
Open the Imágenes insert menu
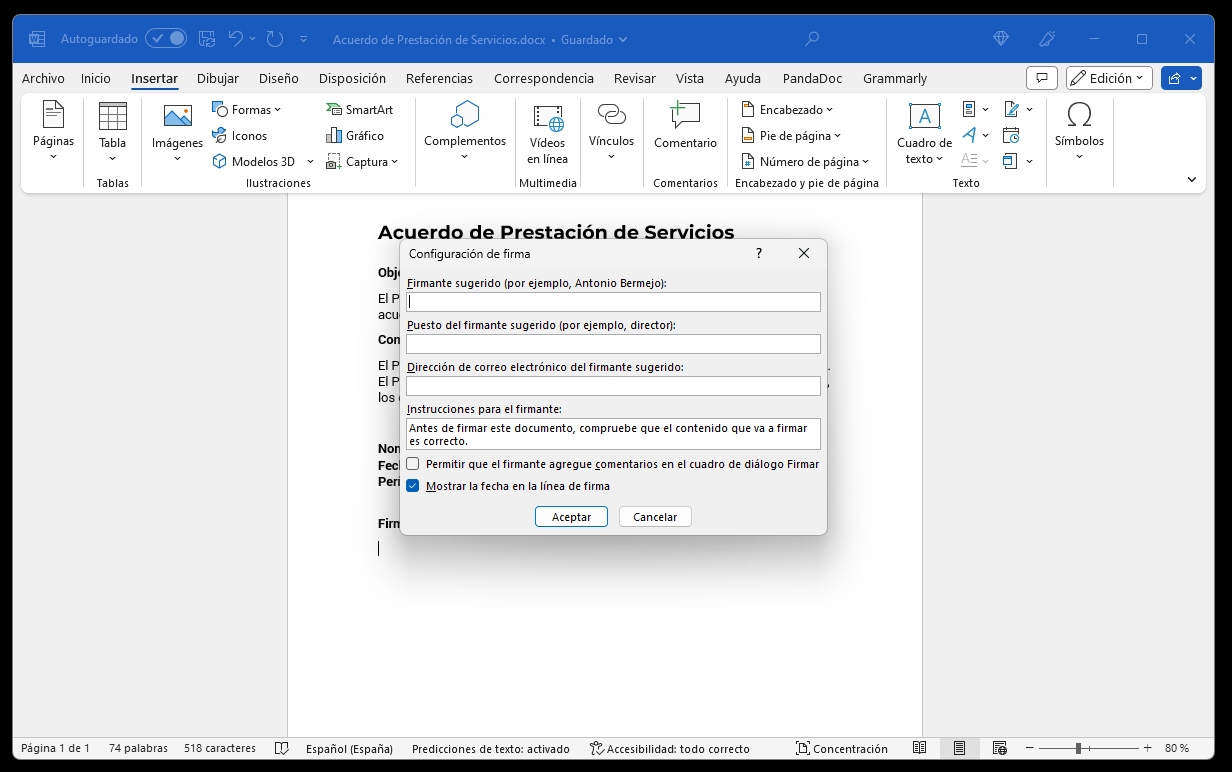(177, 133)
